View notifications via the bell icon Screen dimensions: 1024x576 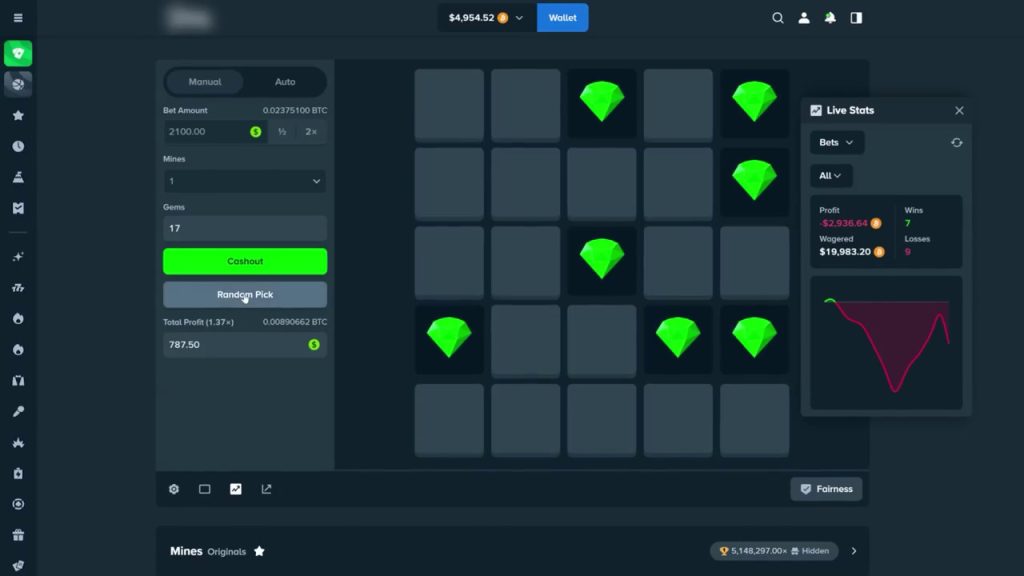[x=830, y=18]
